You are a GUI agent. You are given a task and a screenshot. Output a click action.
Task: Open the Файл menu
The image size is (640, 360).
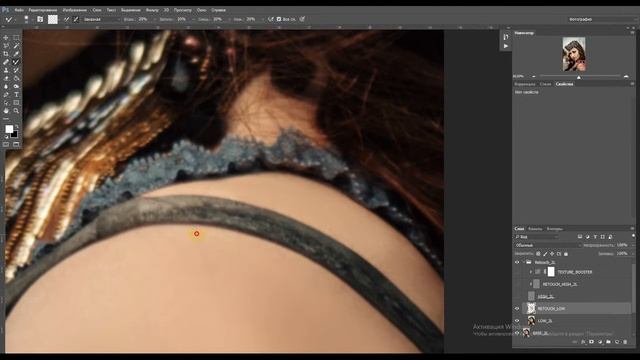click(x=19, y=10)
